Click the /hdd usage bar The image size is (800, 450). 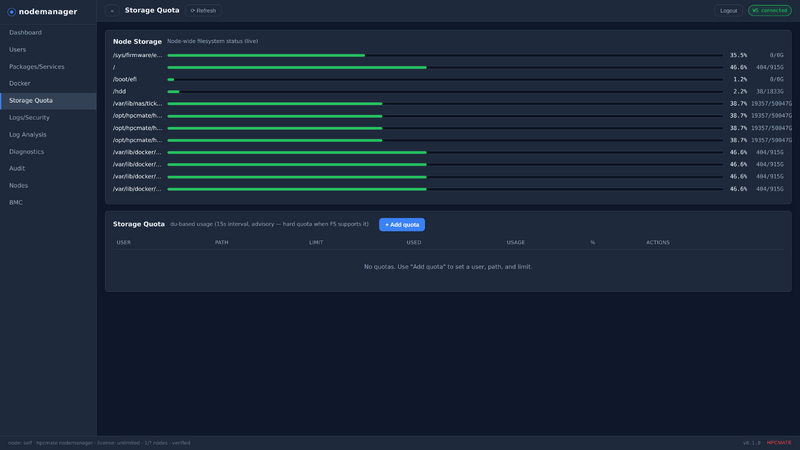point(445,92)
